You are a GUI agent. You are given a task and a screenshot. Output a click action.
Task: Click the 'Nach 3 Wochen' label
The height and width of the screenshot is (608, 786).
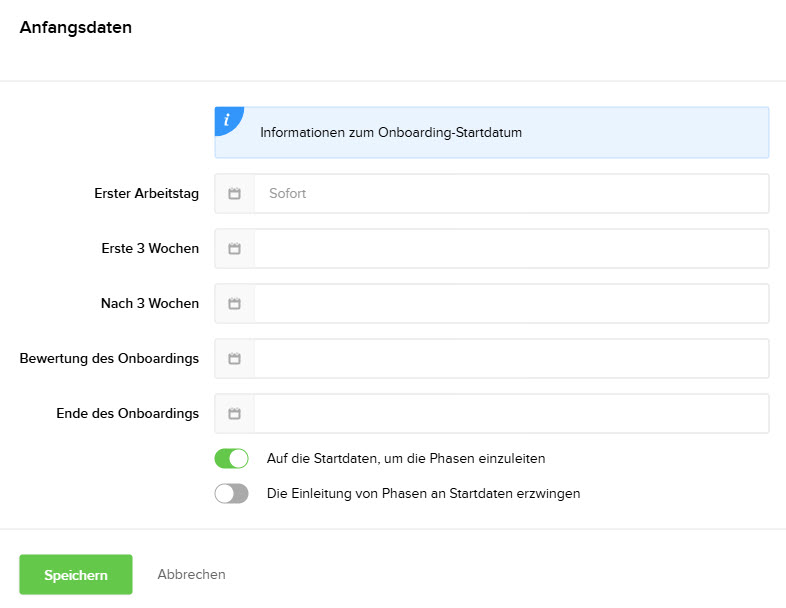(150, 304)
